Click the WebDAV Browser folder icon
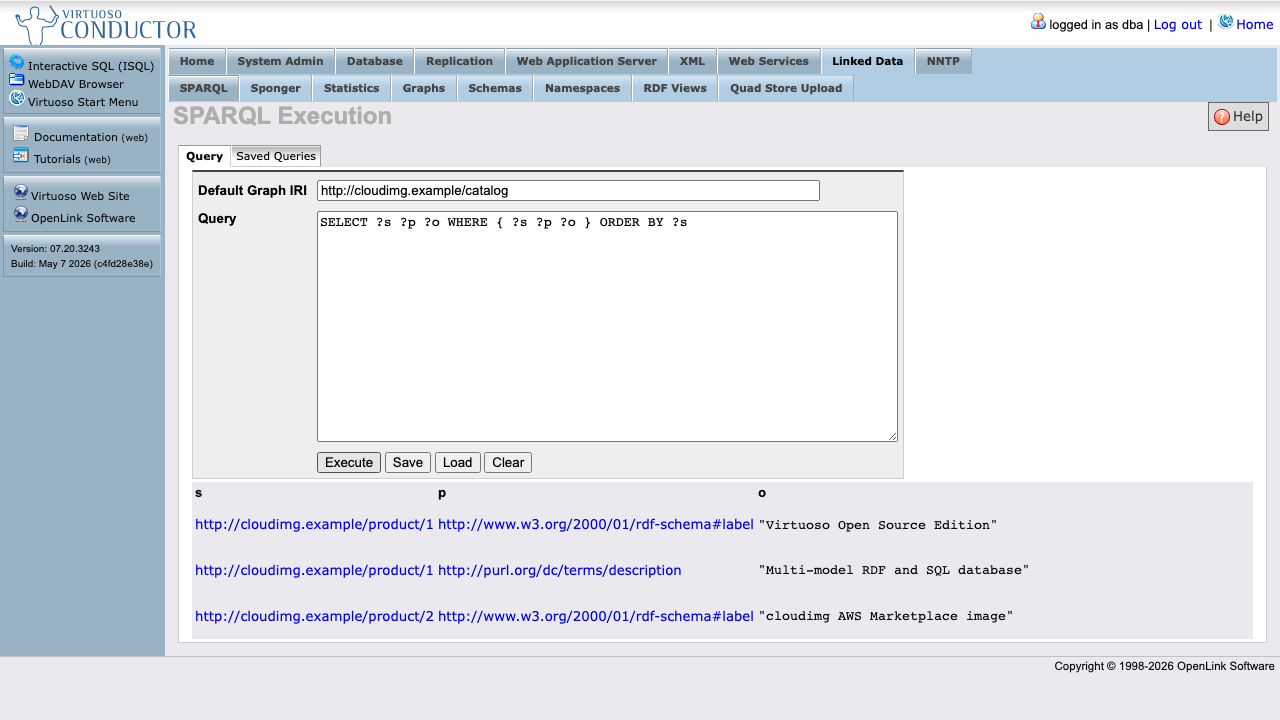The width and height of the screenshot is (1280, 720). pyautogui.click(x=17, y=80)
